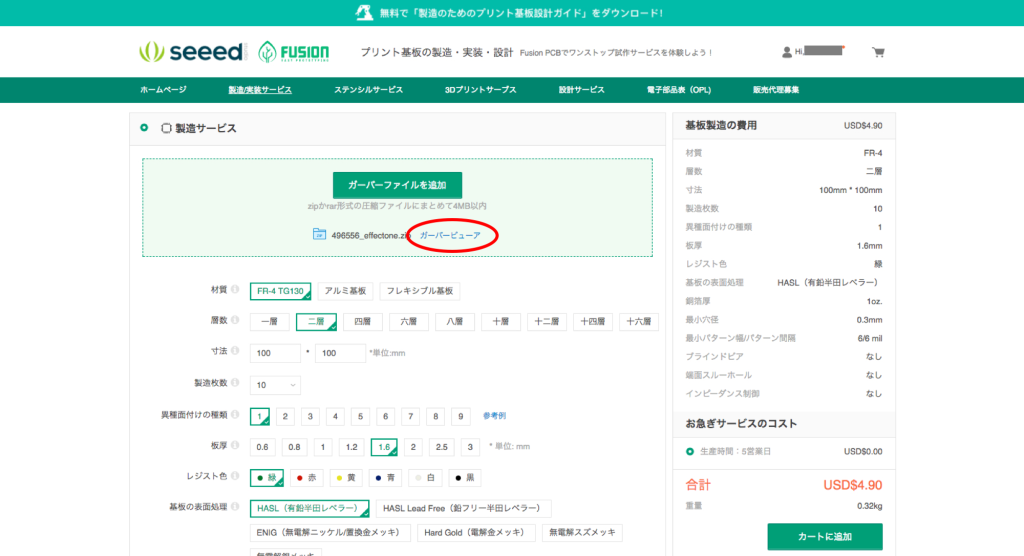Viewport: 1024px width, 556px height.
Task: Click the shopping cart icon
Action: coord(878,52)
